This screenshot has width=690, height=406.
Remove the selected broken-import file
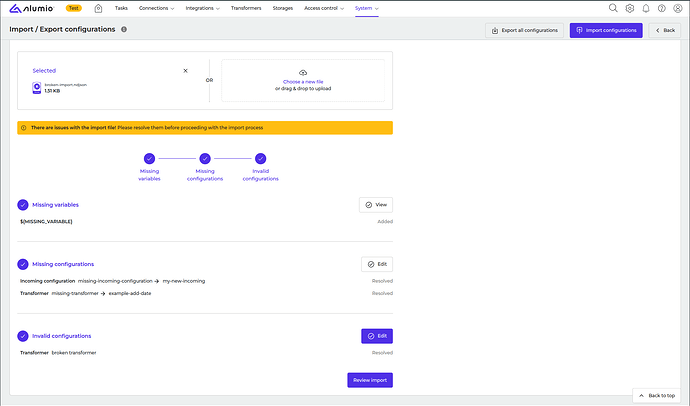pyautogui.click(x=185, y=71)
